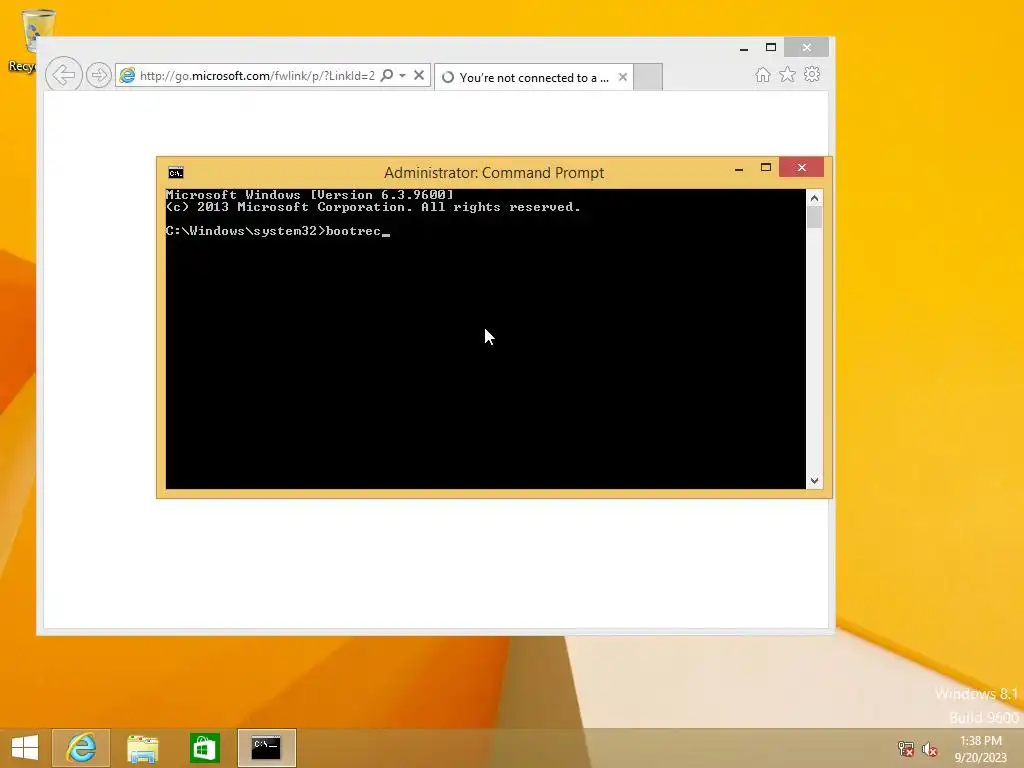
Task: Click Command Prompt scrollbar down arrow
Action: click(x=814, y=481)
